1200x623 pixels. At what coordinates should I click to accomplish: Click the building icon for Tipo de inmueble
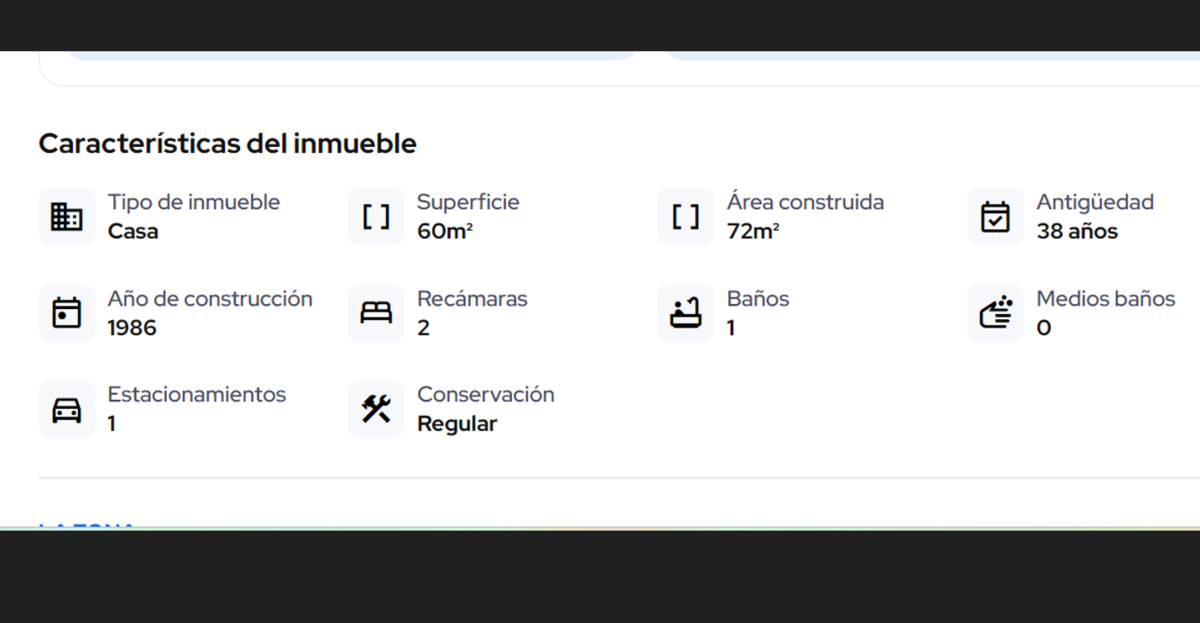tap(66, 216)
